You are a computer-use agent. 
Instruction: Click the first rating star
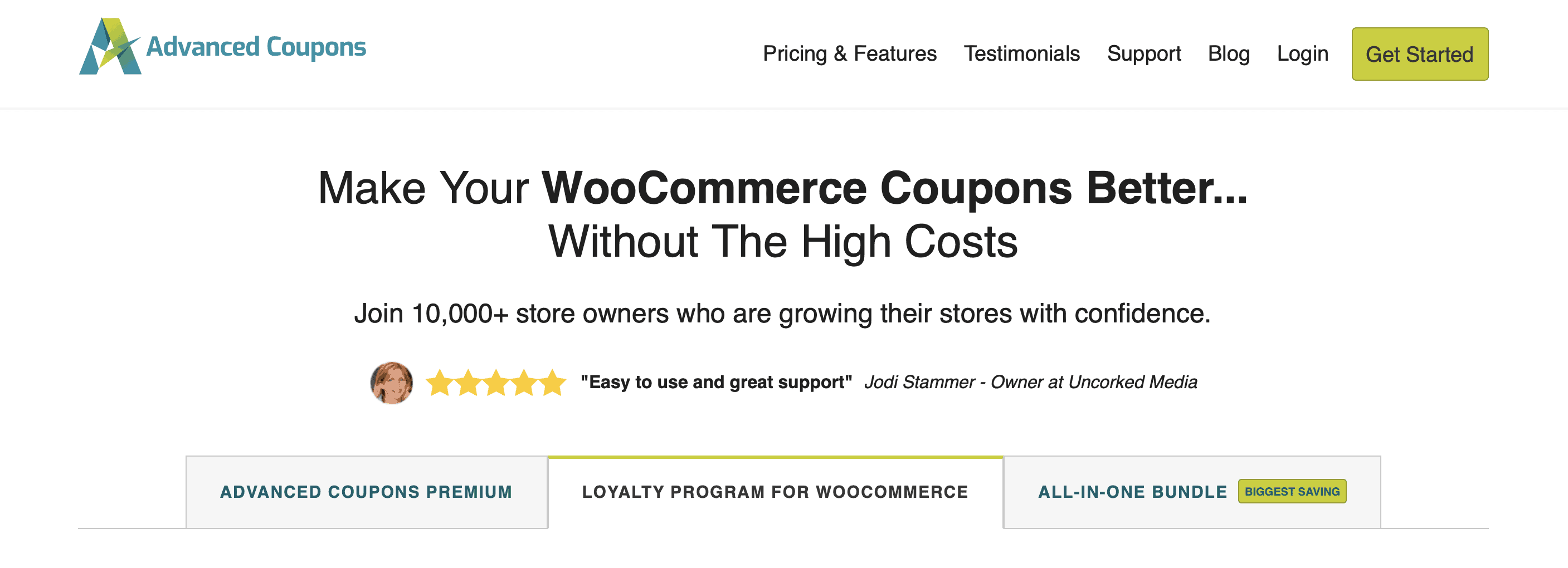pos(439,383)
